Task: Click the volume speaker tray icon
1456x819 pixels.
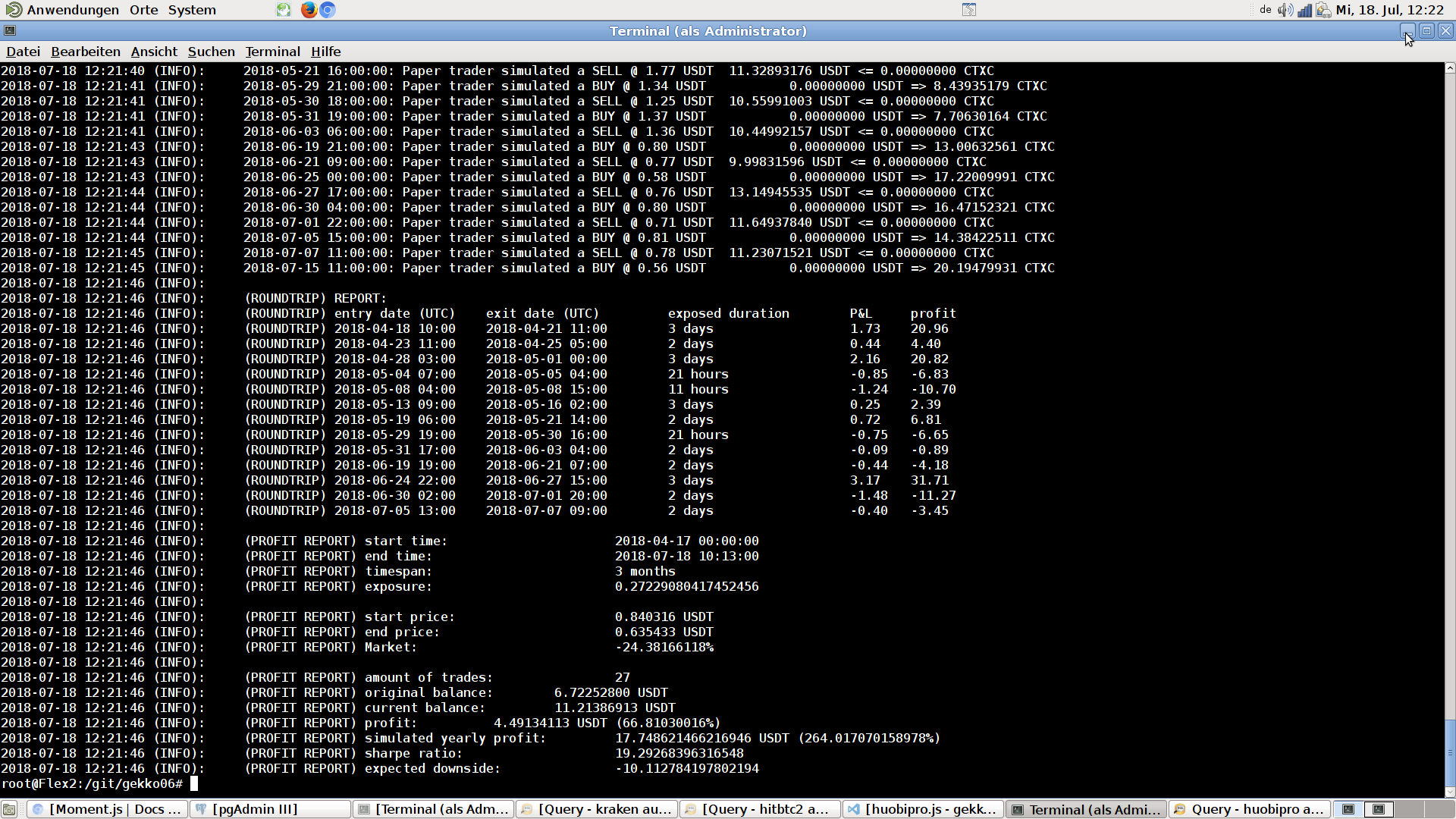Action: tap(1285, 10)
